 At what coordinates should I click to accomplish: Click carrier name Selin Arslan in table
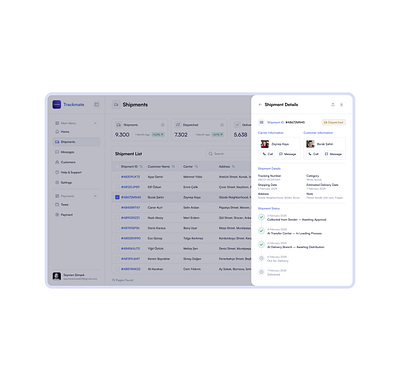point(191,207)
